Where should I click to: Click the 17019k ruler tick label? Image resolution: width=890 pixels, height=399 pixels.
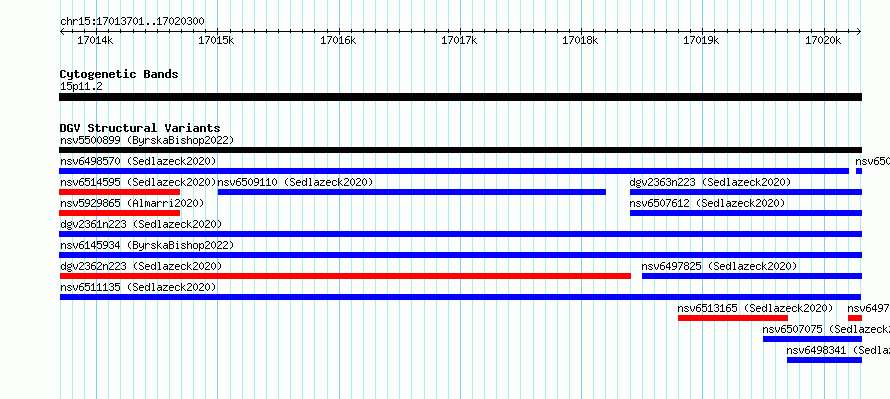tap(702, 40)
